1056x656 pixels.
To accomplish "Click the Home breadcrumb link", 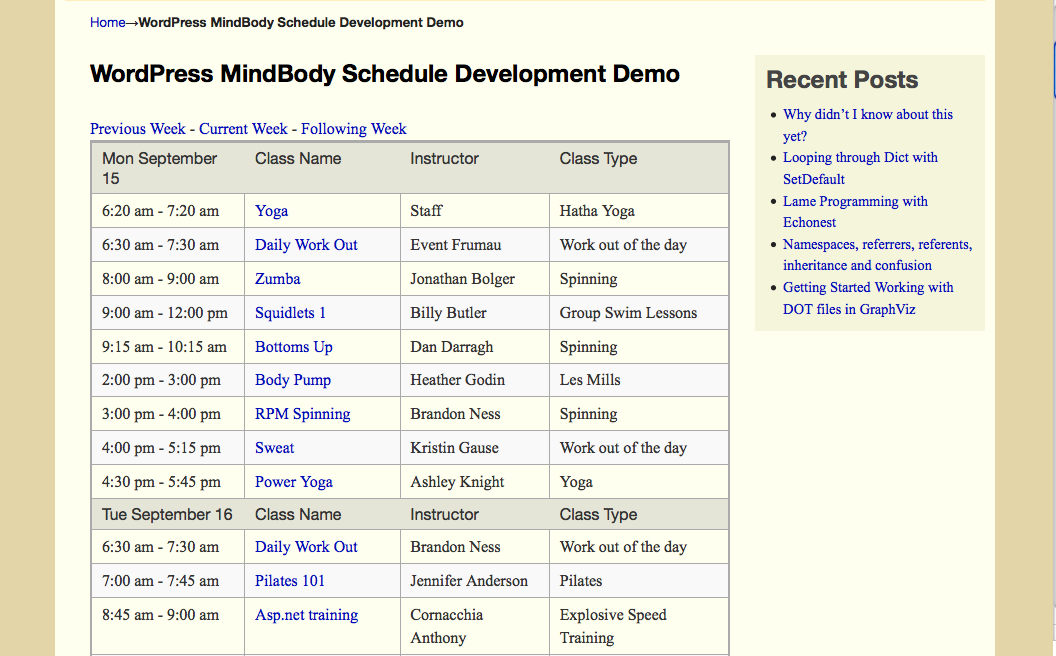I will (107, 22).
